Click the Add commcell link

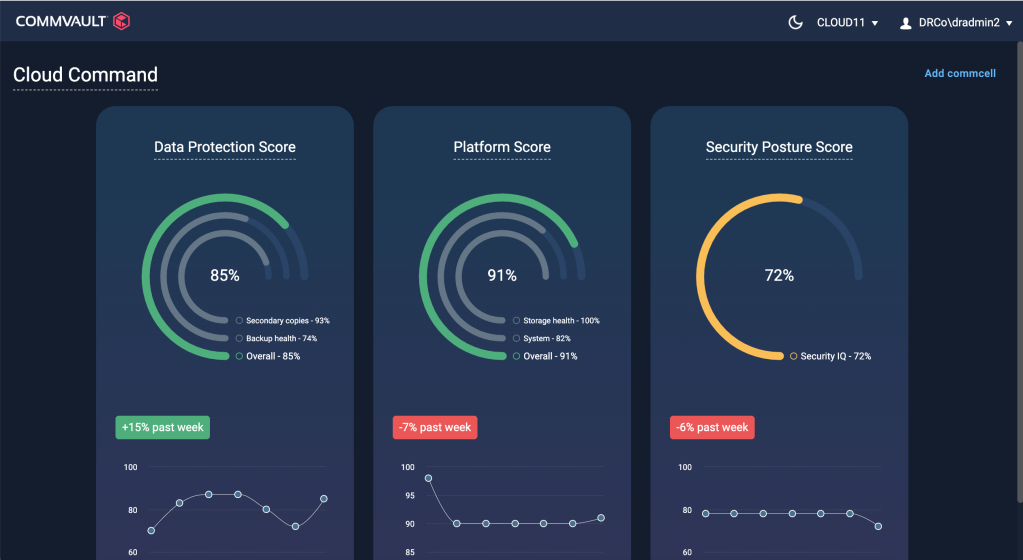tap(959, 73)
